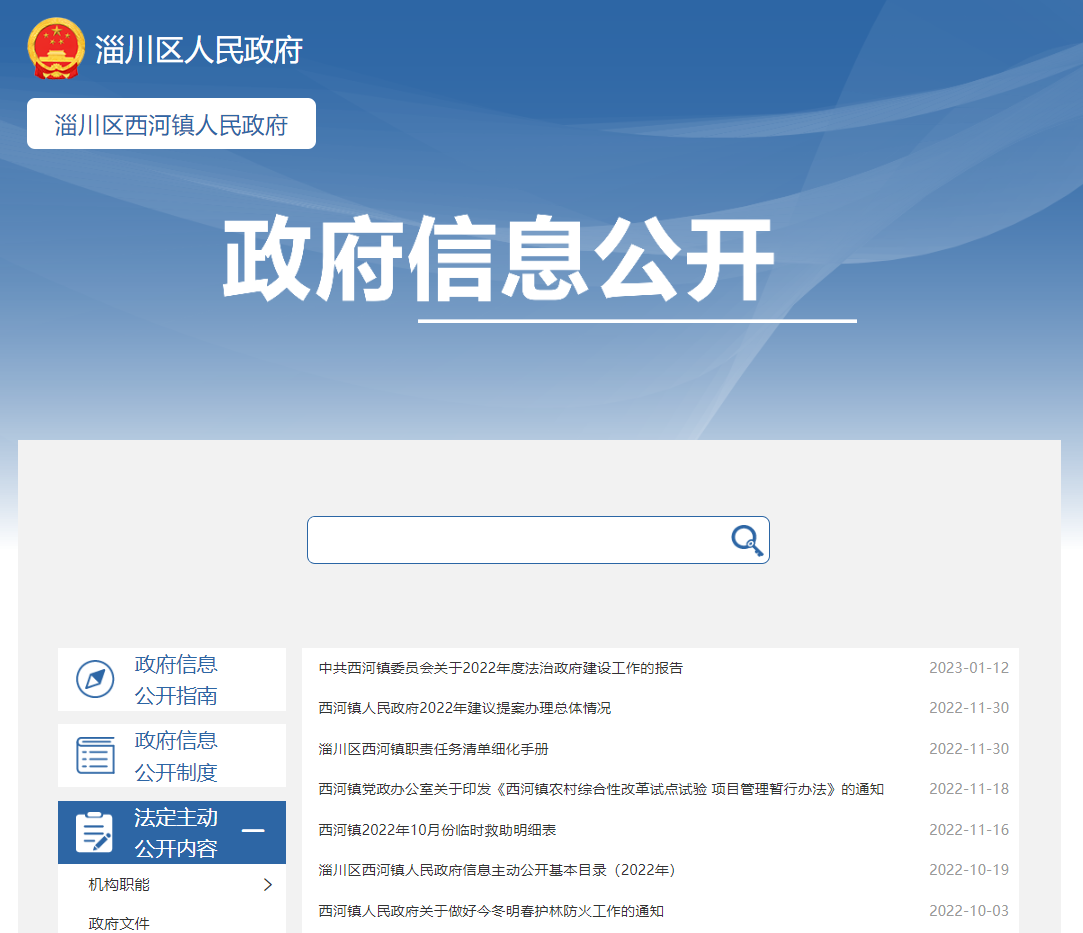Click the list icon for disclosure system
The image size is (1083, 933).
(96, 756)
